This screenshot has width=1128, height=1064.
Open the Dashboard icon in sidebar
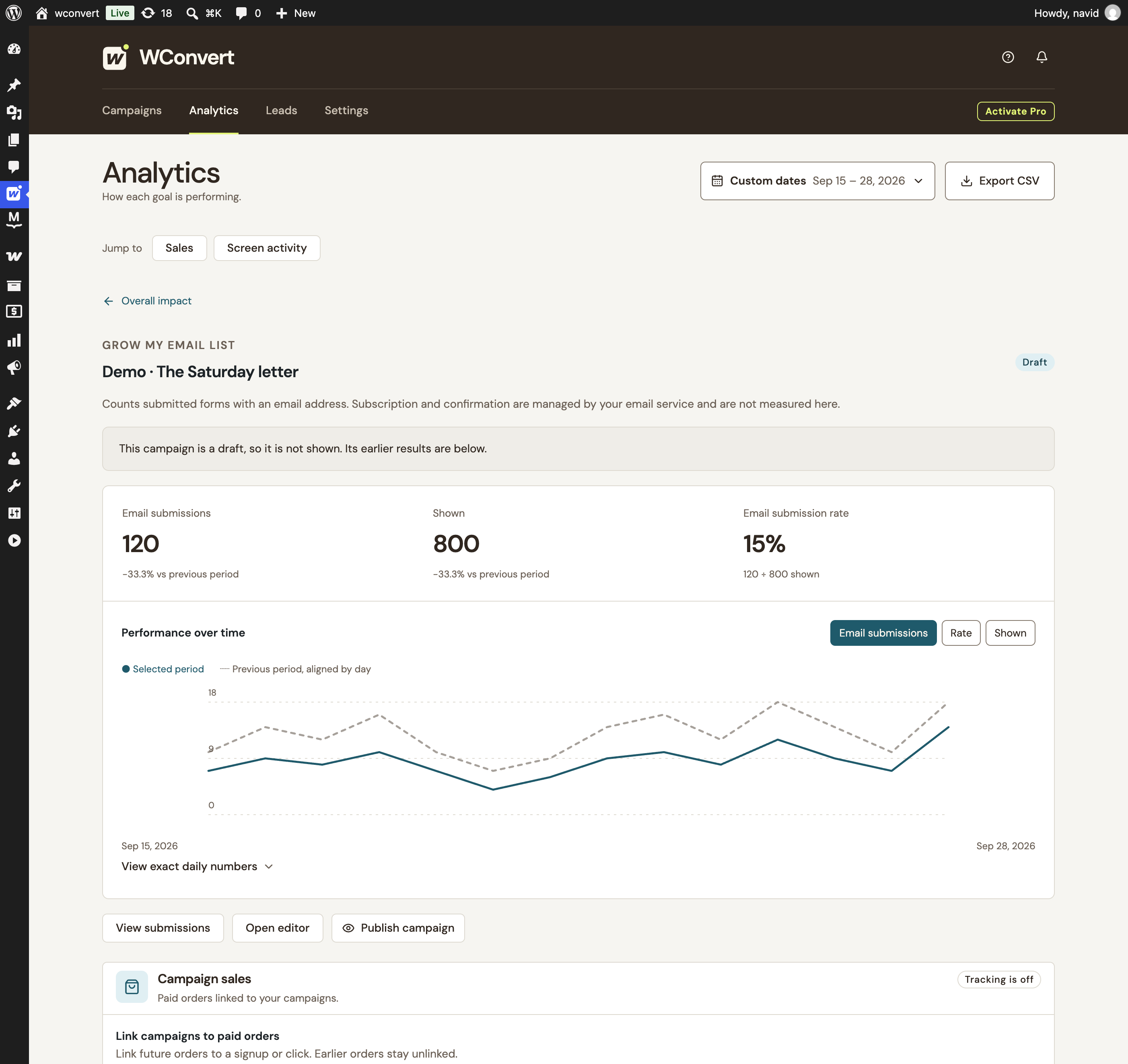click(14, 49)
